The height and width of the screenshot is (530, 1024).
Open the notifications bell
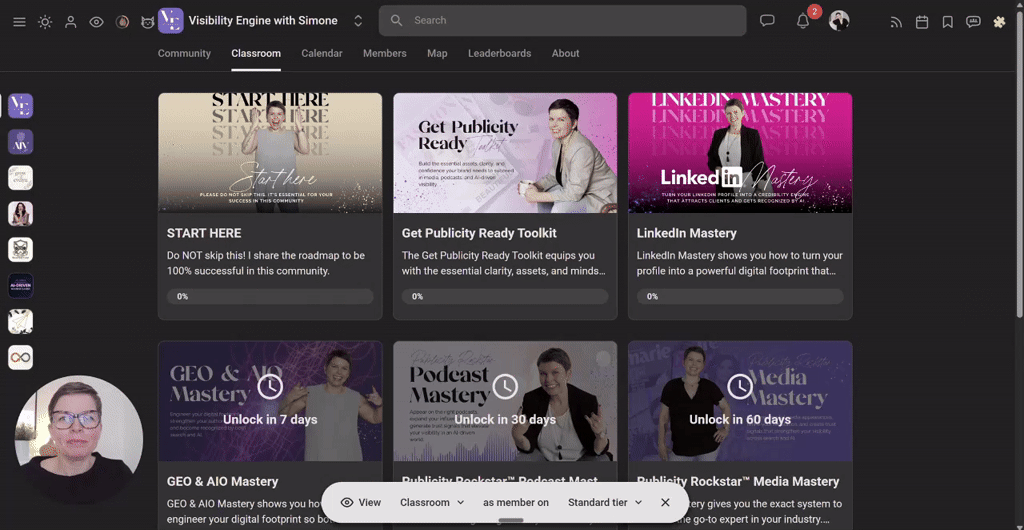tap(803, 21)
